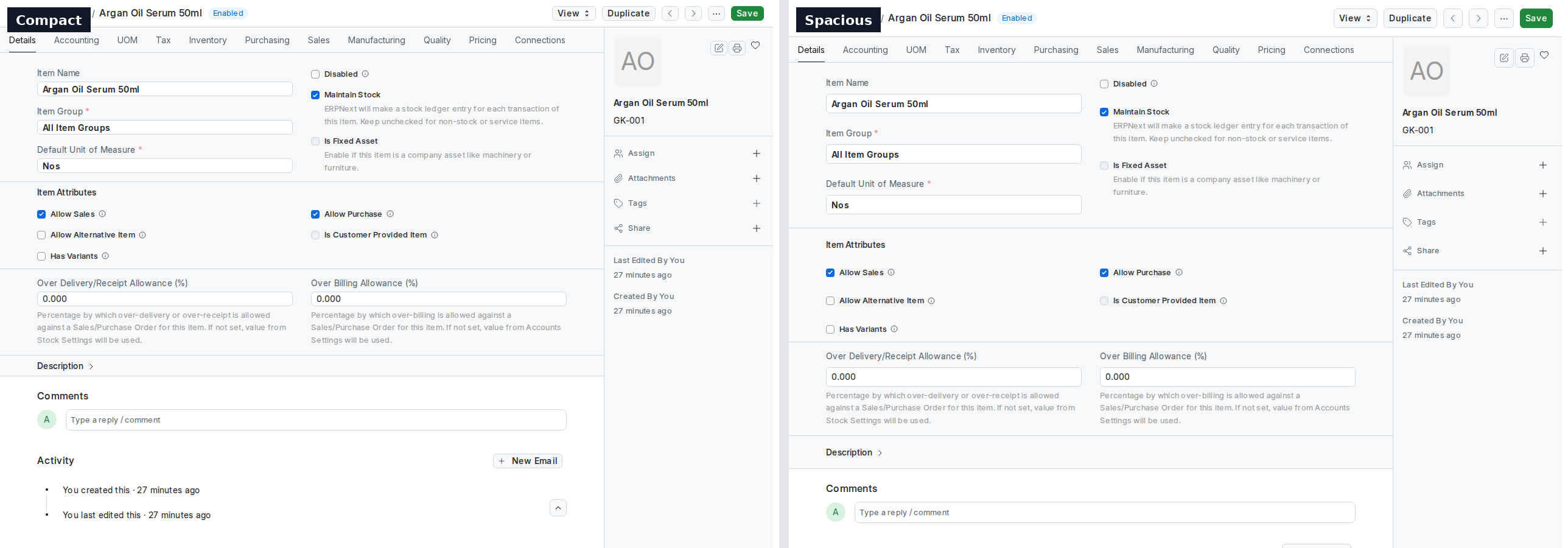Open Default Unit of Measure field in Compact
Image resolution: width=1568 pixels, height=548 pixels.
pyautogui.click(x=165, y=166)
